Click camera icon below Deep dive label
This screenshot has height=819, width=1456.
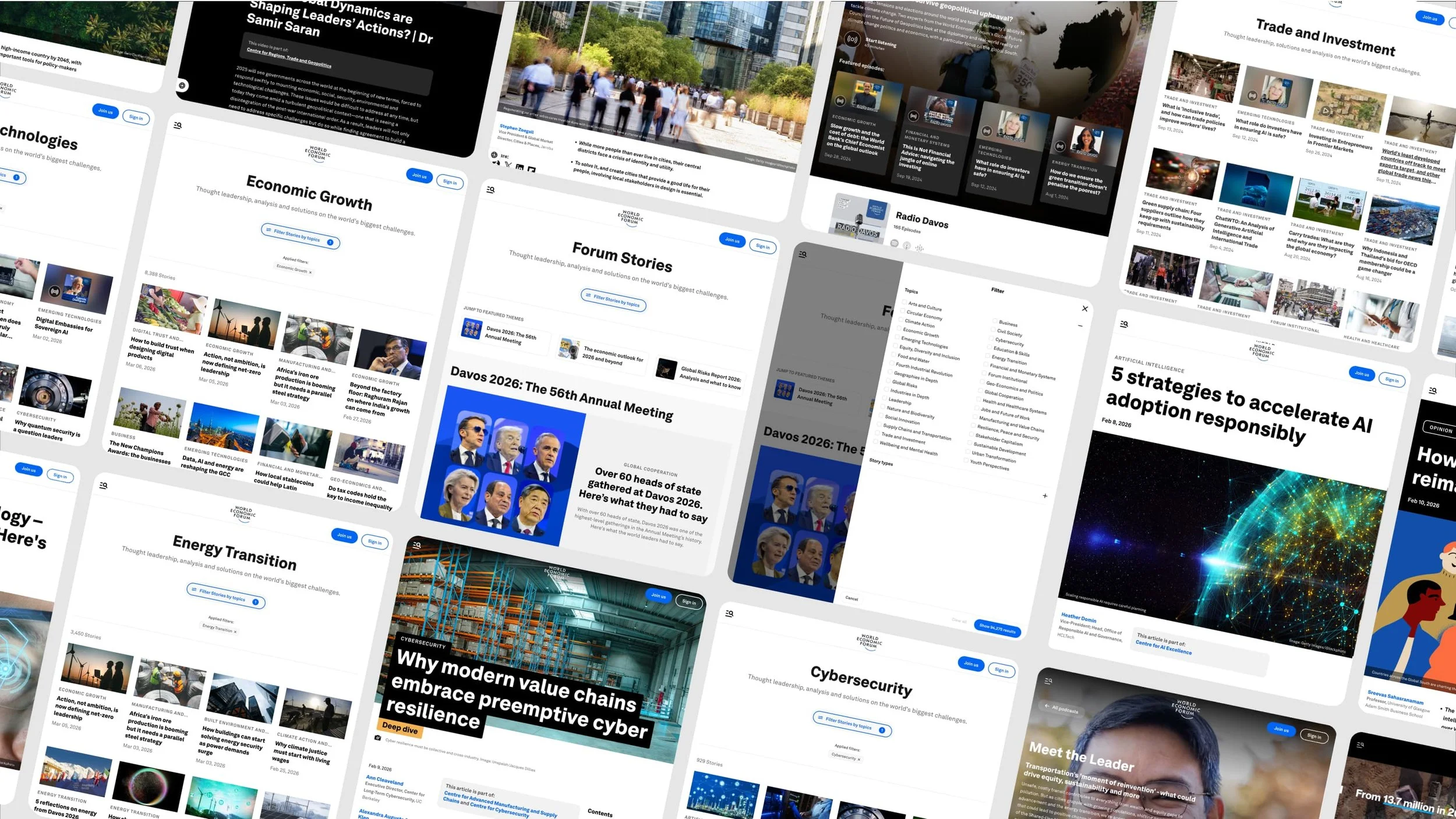(x=377, y=738)
